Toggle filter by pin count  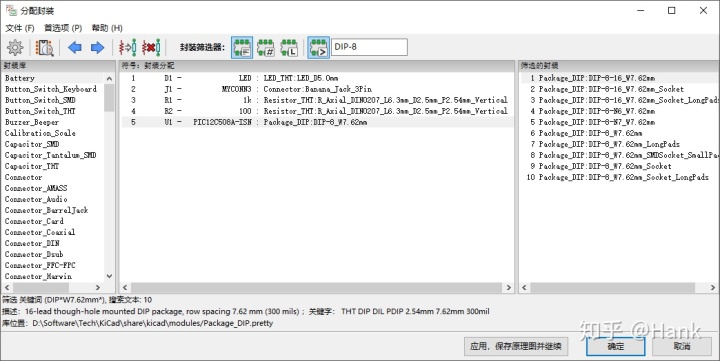[x=265, y=47]
